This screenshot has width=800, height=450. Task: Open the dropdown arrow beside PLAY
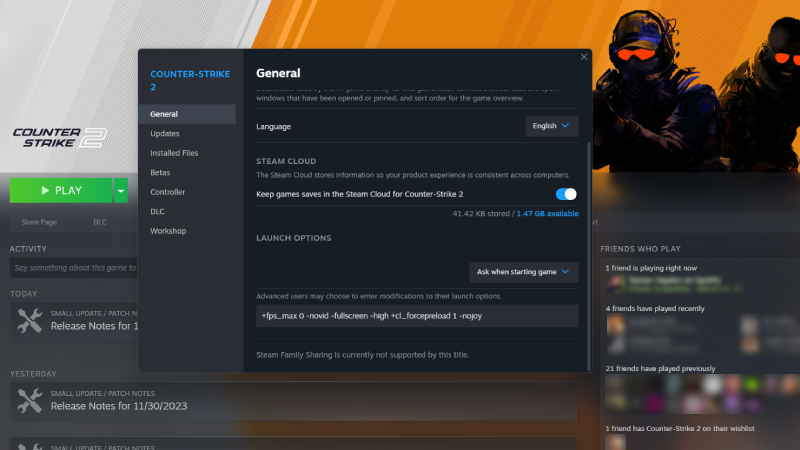click(x=121, y=190)
